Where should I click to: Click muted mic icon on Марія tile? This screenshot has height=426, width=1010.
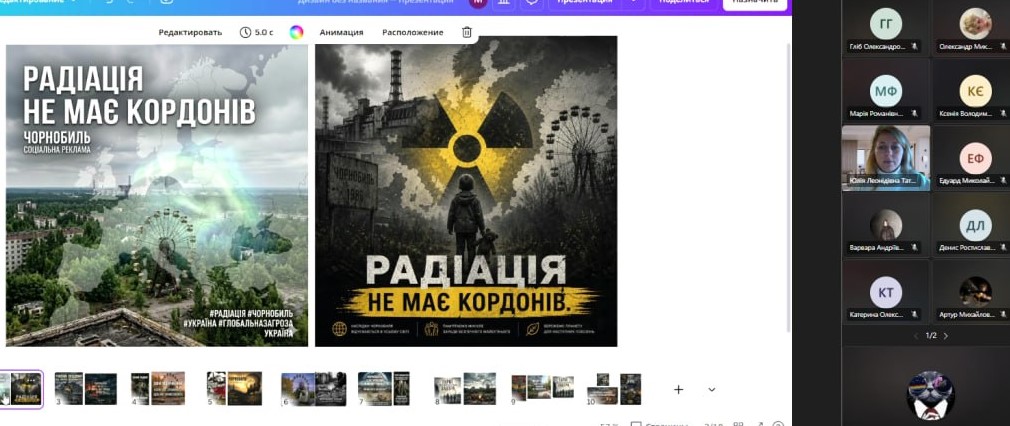[914, 113]
